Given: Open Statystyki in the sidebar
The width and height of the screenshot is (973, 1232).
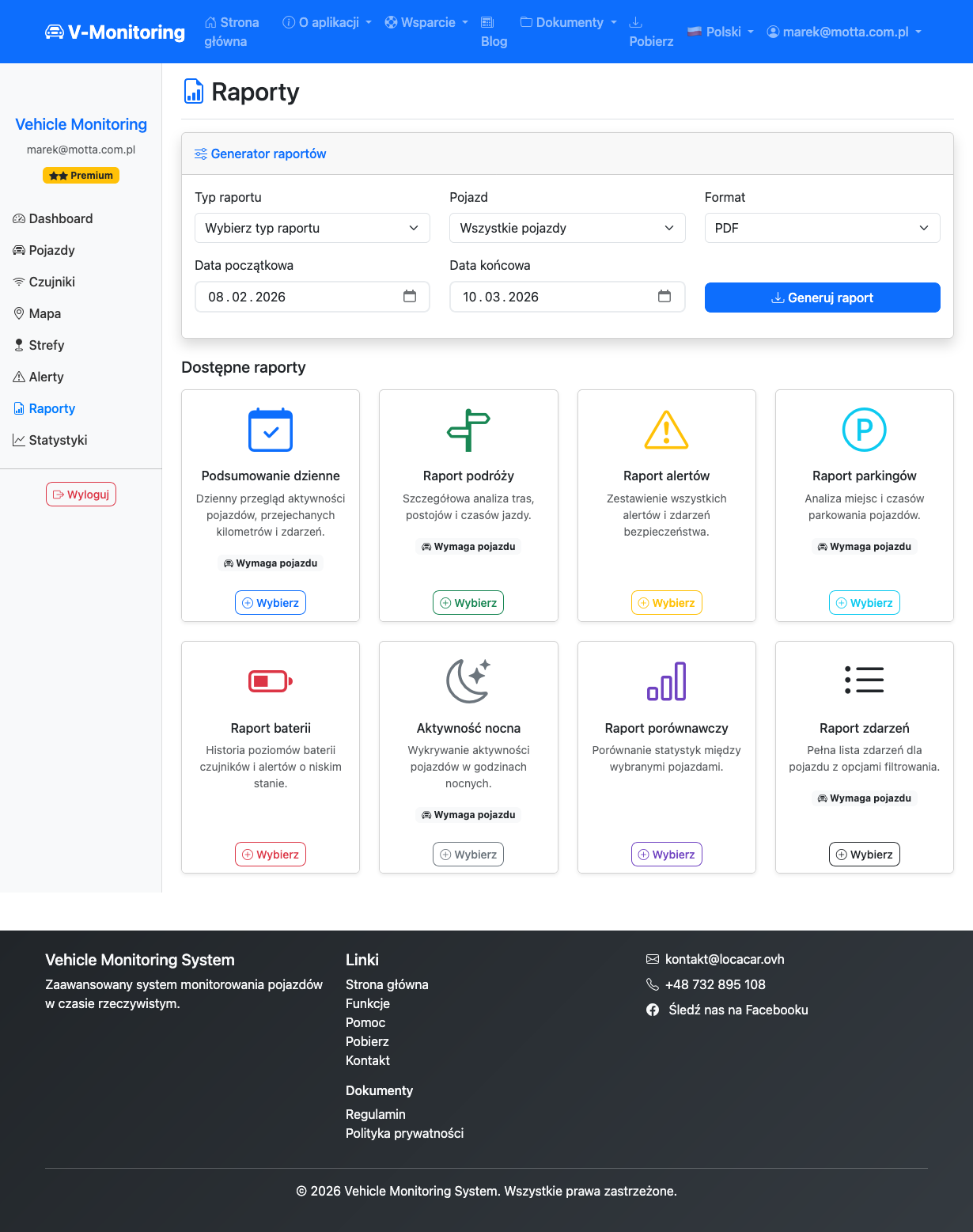Looking at the screenshot, I should click(x=58, y=440).
